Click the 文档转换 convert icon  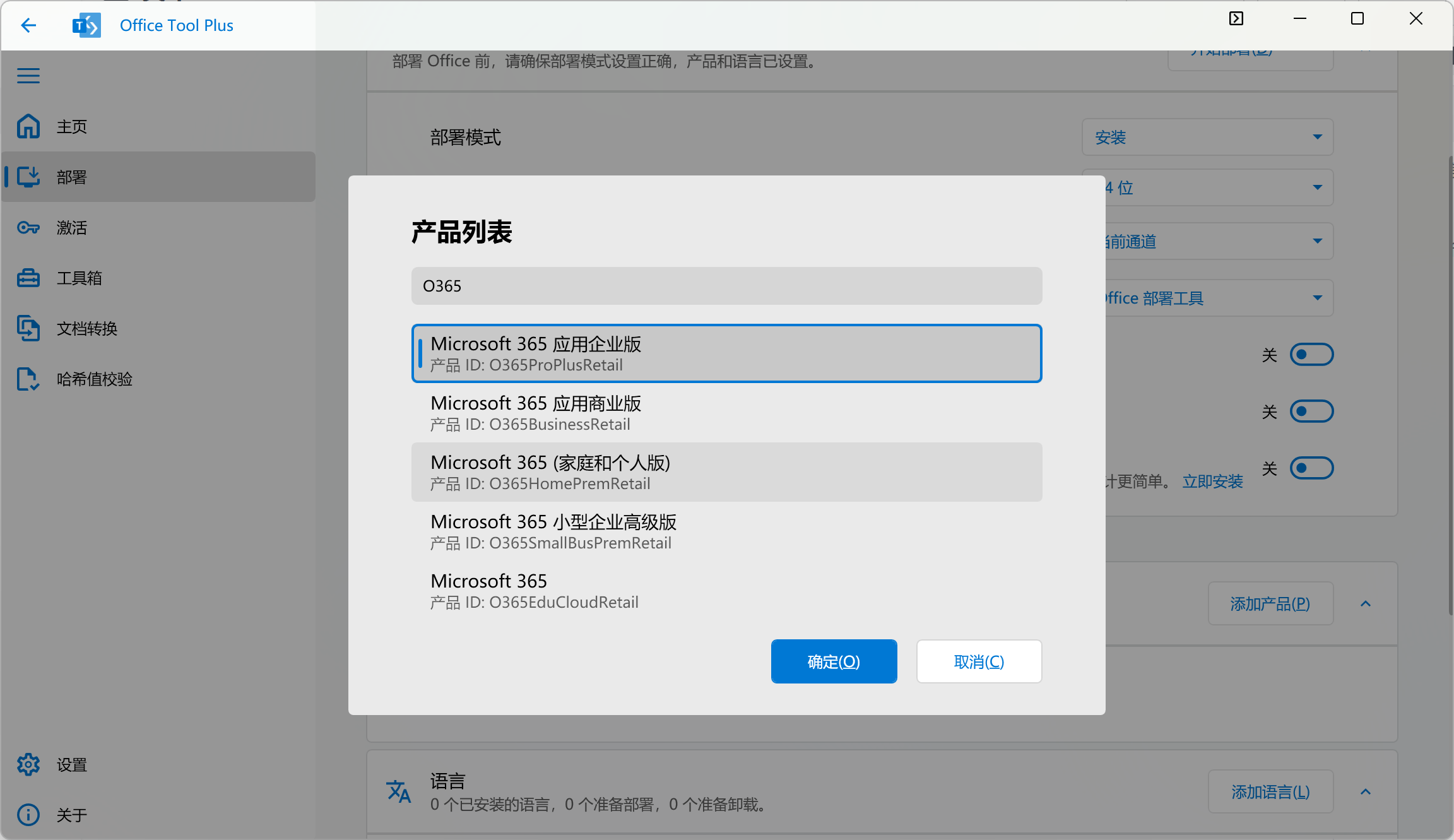[28, 328]
